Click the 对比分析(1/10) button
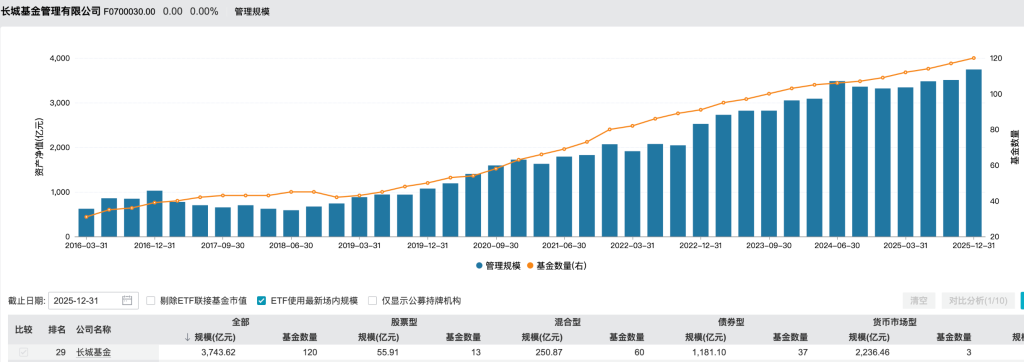Screen dimensions: 1024x362 [x=978, y=301]
